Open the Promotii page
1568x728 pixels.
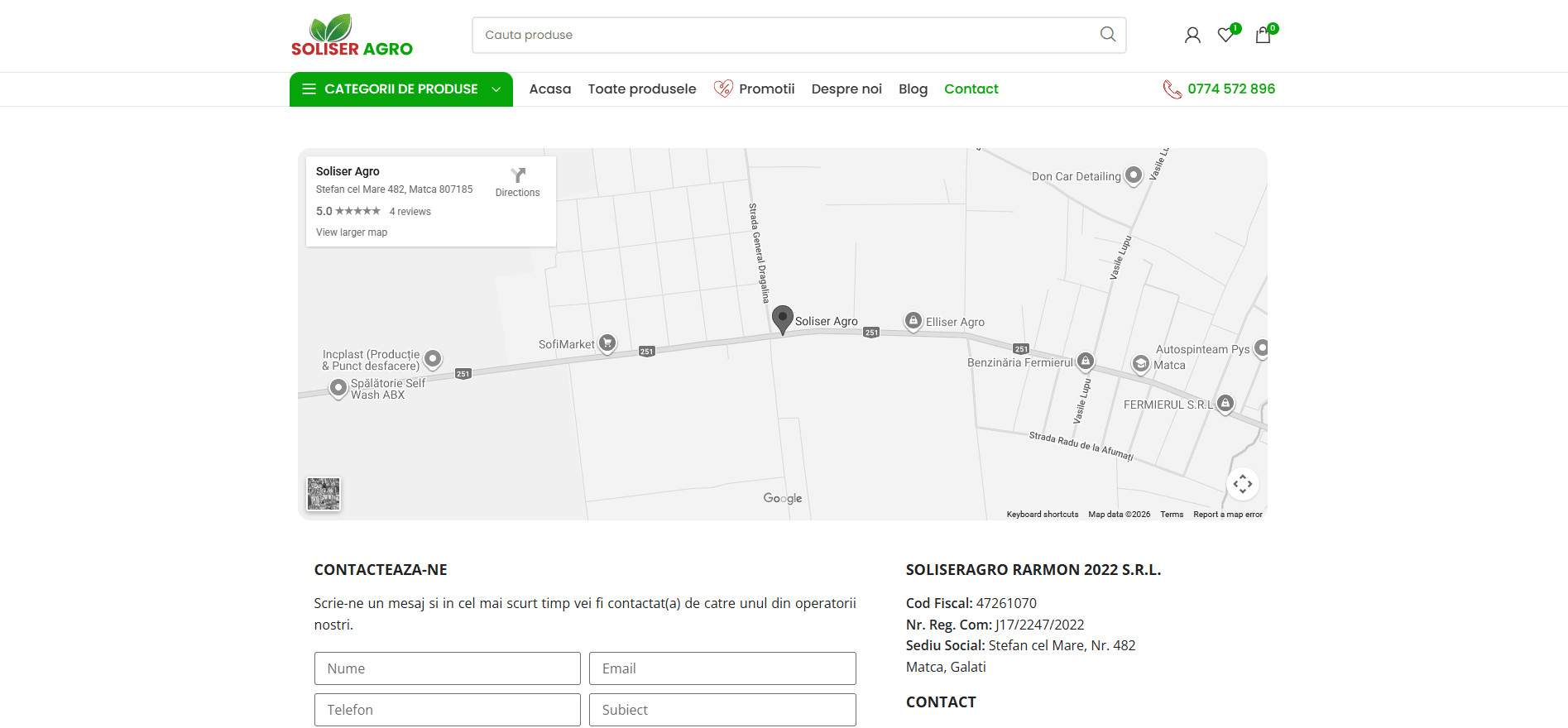point(765,89)
